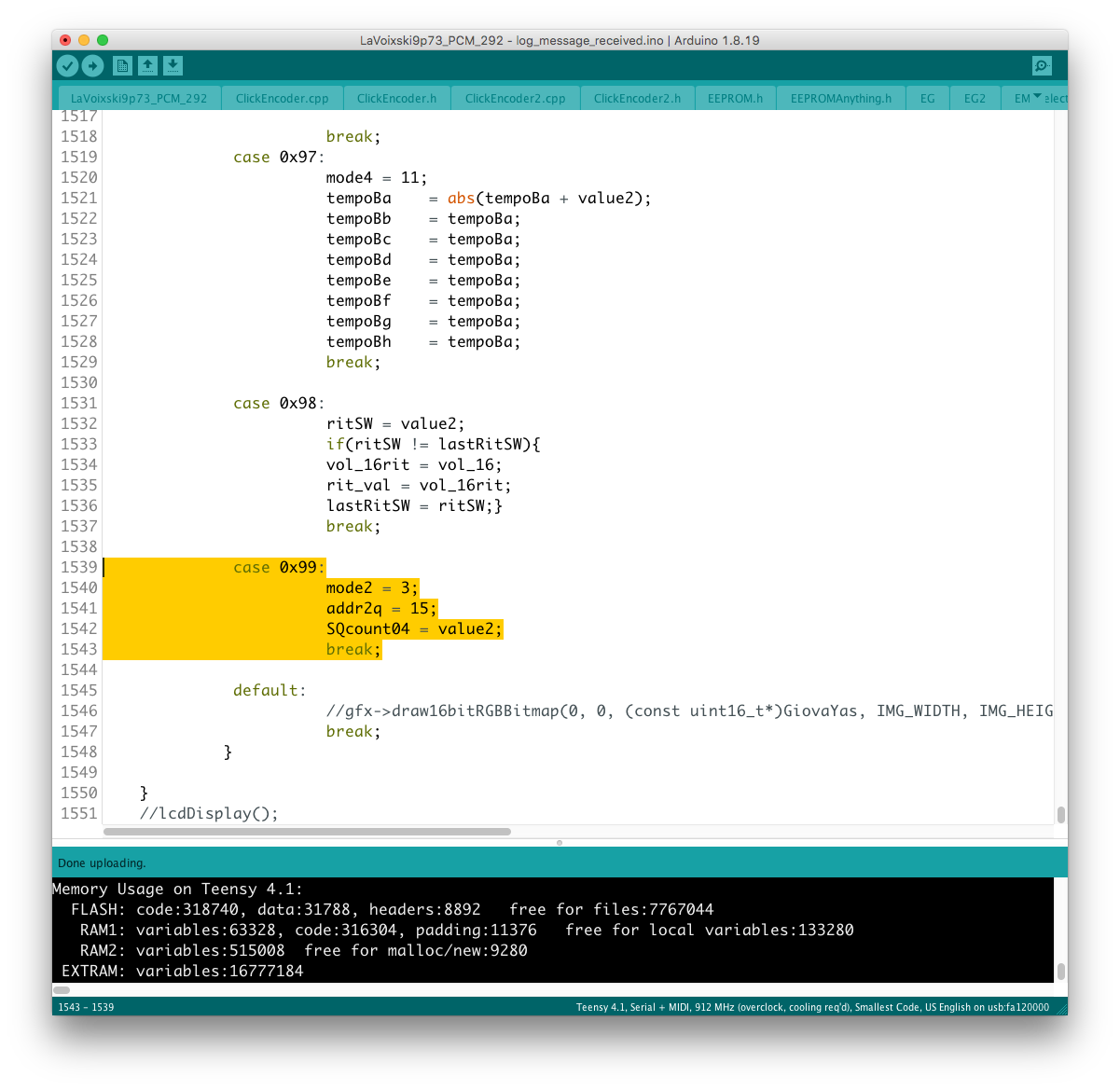The height and width of the screenshot is (1090, 1120).
Task: Open the EEPROM.h tab
Action: (x=735, y=98)
